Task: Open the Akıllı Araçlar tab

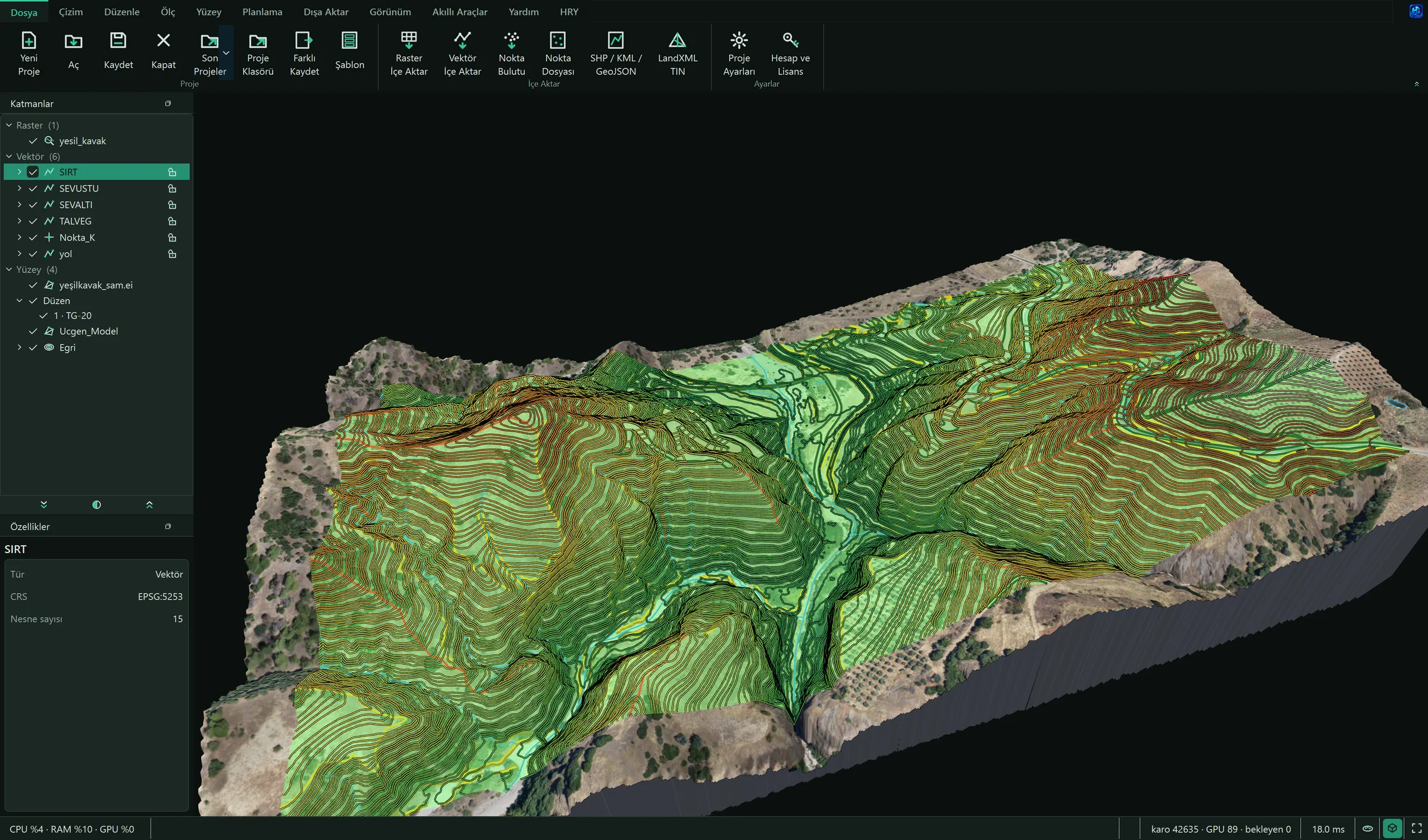Action: (x=459, y=12)
